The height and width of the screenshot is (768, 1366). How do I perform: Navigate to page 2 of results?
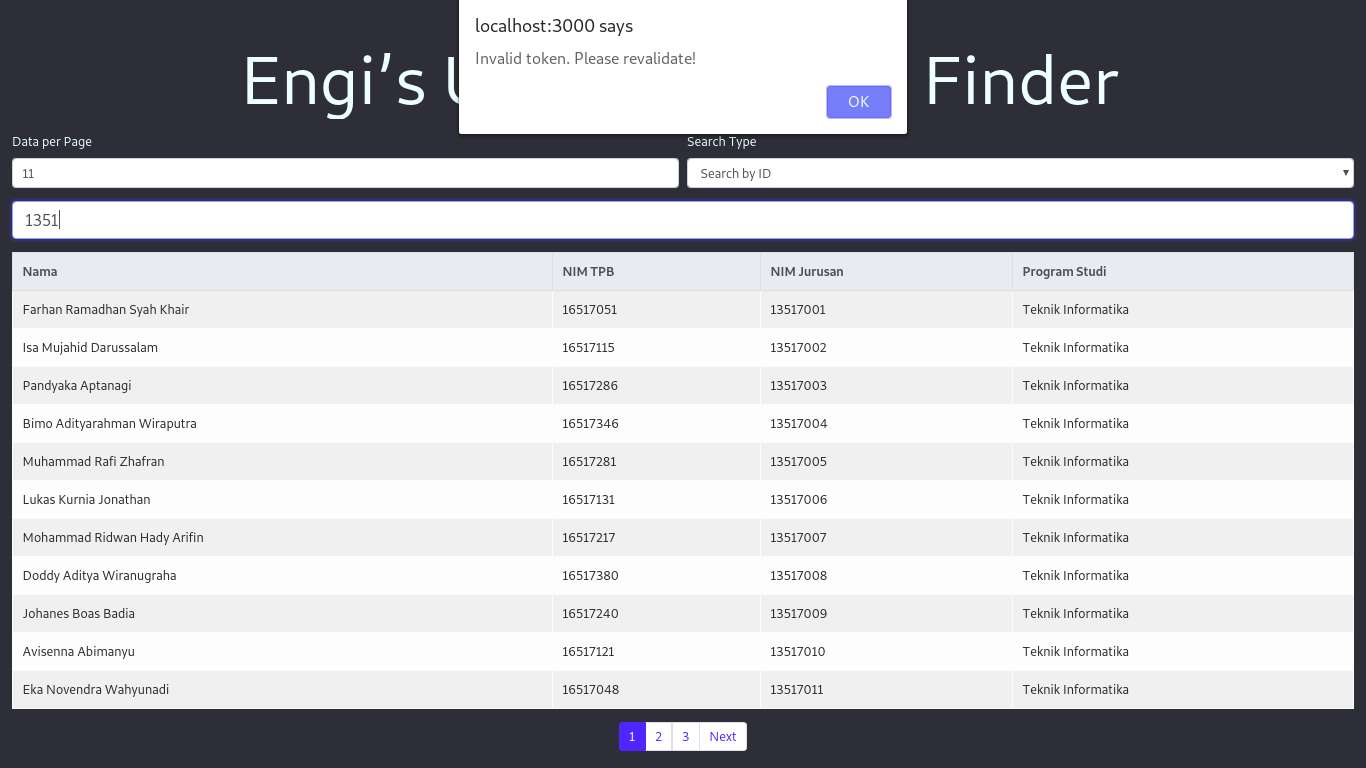658,736
